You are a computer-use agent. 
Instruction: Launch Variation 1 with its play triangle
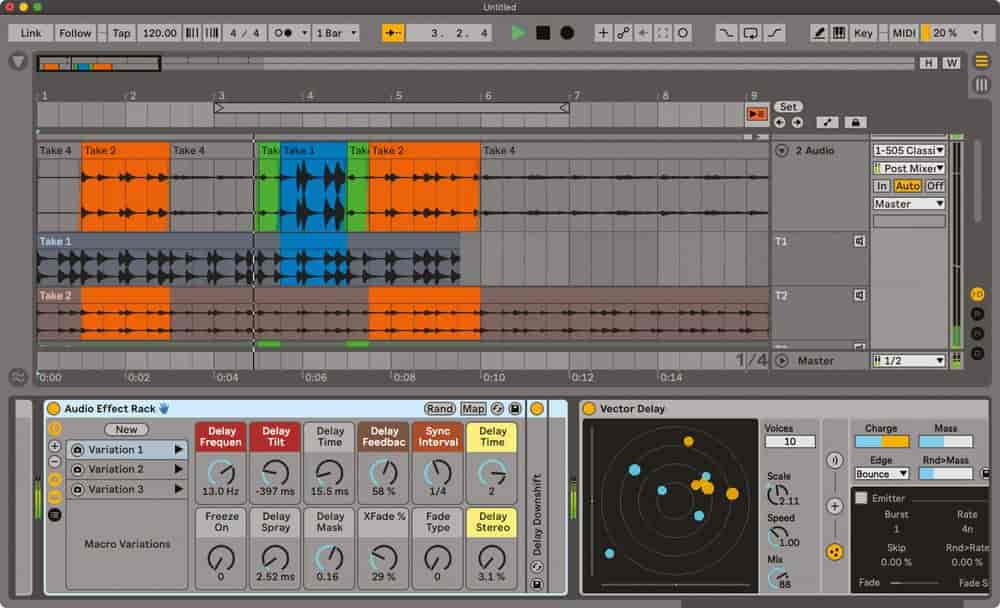click(178, 449)
